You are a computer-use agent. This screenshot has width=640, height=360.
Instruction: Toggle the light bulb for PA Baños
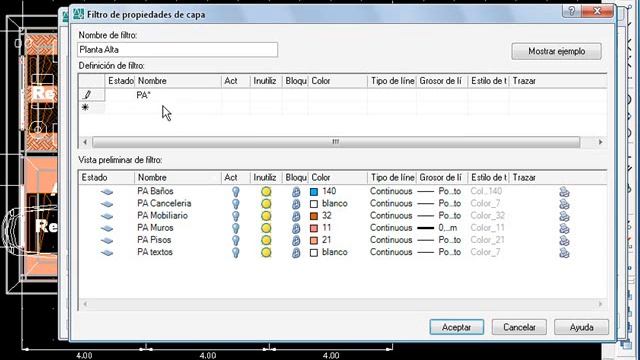[x=236, y=192]
